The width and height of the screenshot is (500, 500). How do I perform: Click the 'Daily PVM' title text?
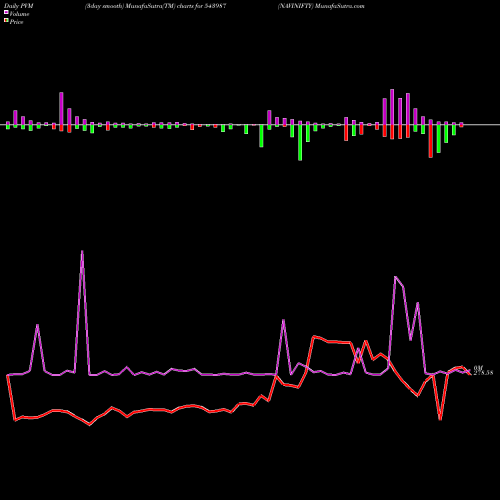tap(19, 6)
